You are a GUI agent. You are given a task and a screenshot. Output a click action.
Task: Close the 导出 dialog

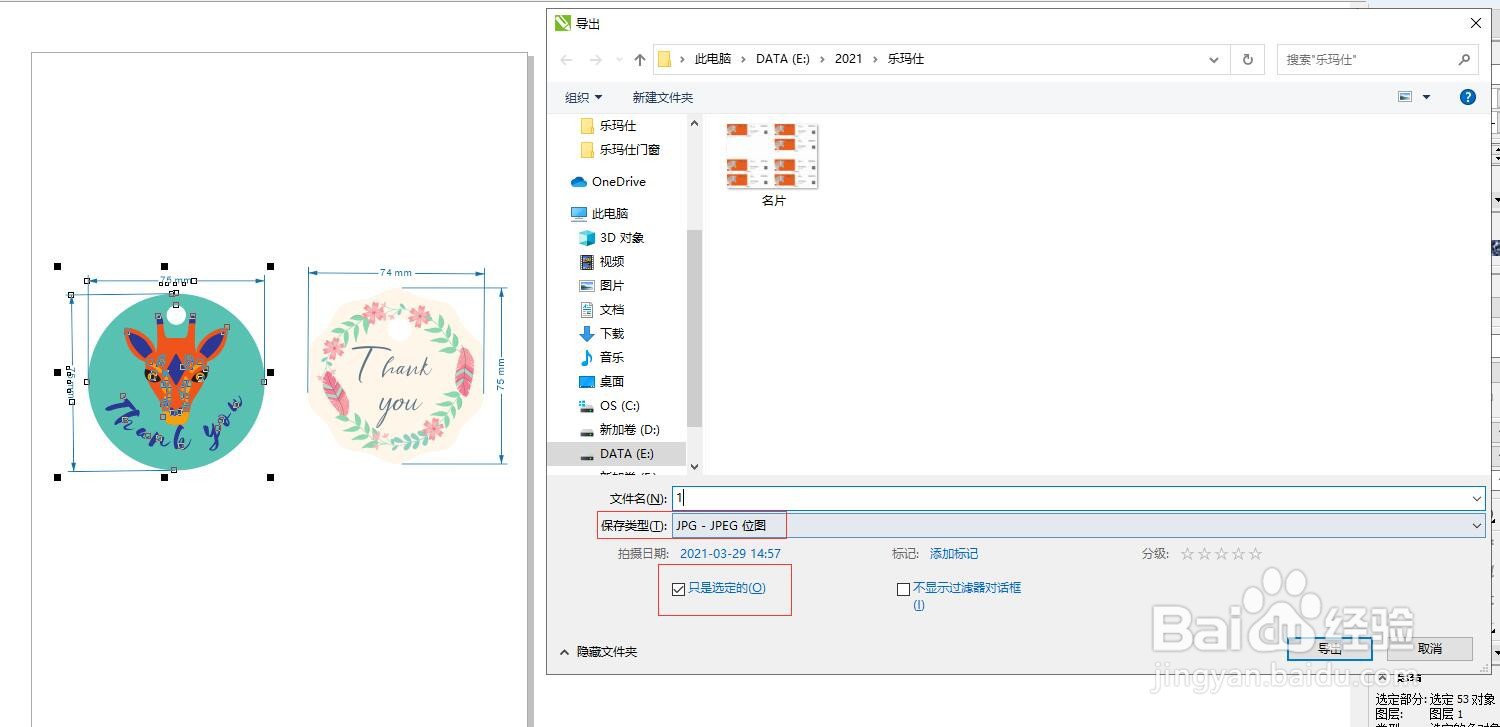[1476, 23]
